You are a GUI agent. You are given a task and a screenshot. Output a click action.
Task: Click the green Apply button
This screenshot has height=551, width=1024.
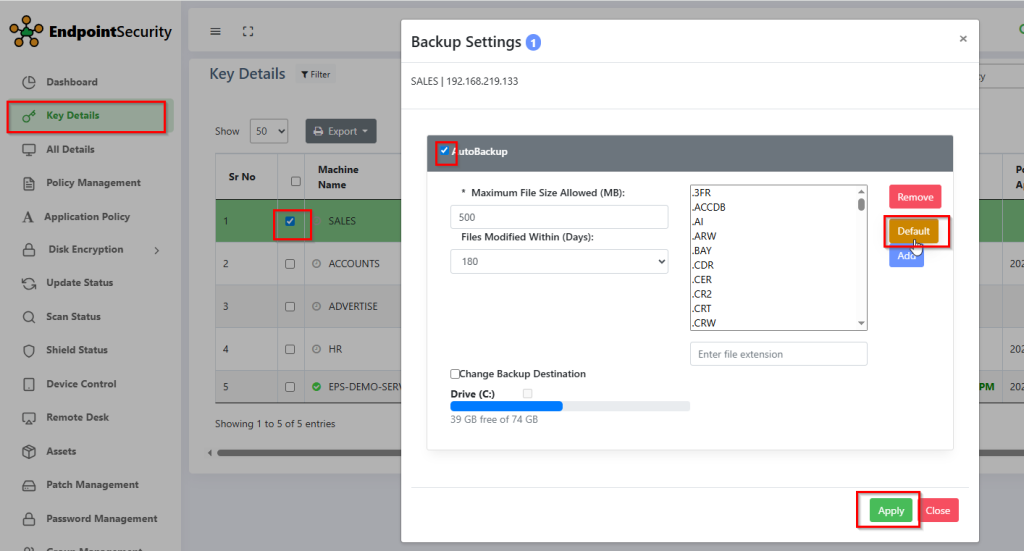(890, 510)
